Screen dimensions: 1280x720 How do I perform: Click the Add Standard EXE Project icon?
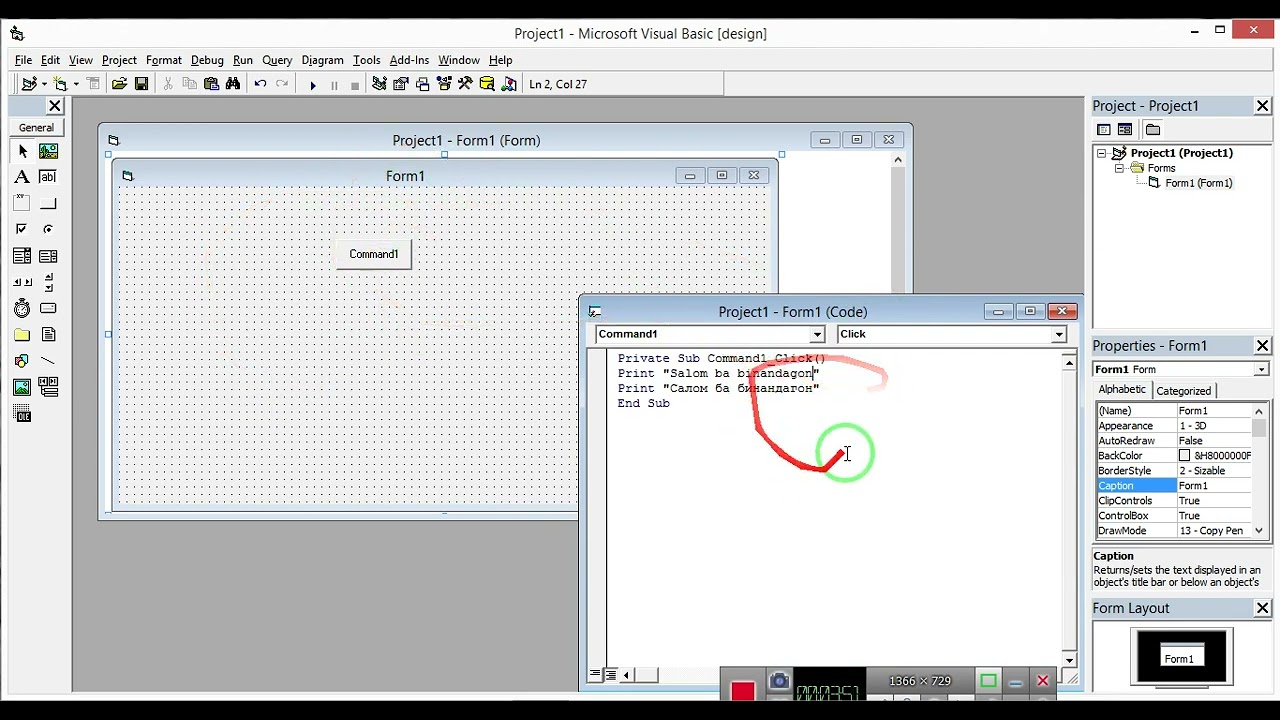29,84
